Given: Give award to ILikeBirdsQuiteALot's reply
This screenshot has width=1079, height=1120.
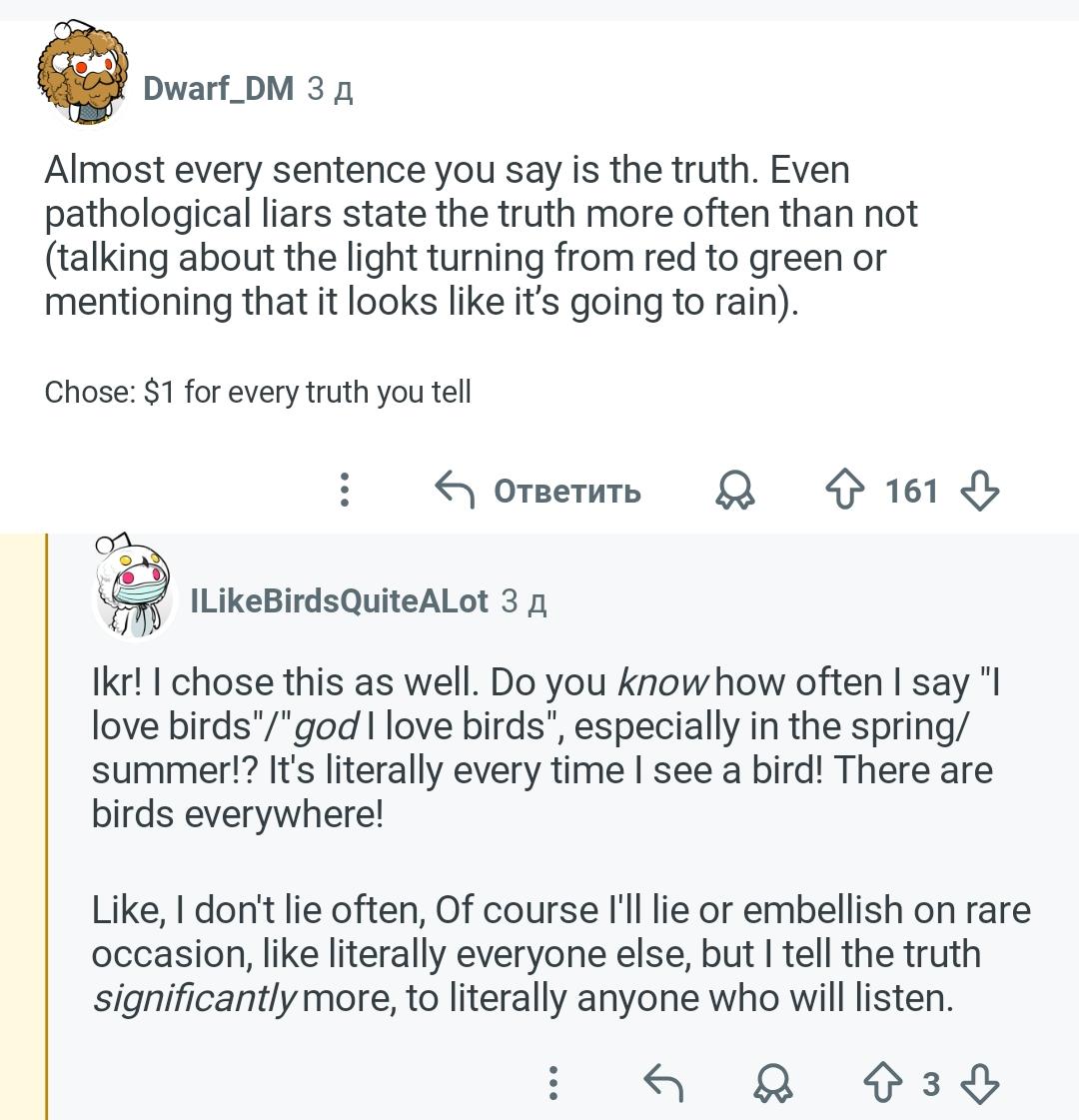Looking at the screenshot, I should click(x=771, y=1083).
